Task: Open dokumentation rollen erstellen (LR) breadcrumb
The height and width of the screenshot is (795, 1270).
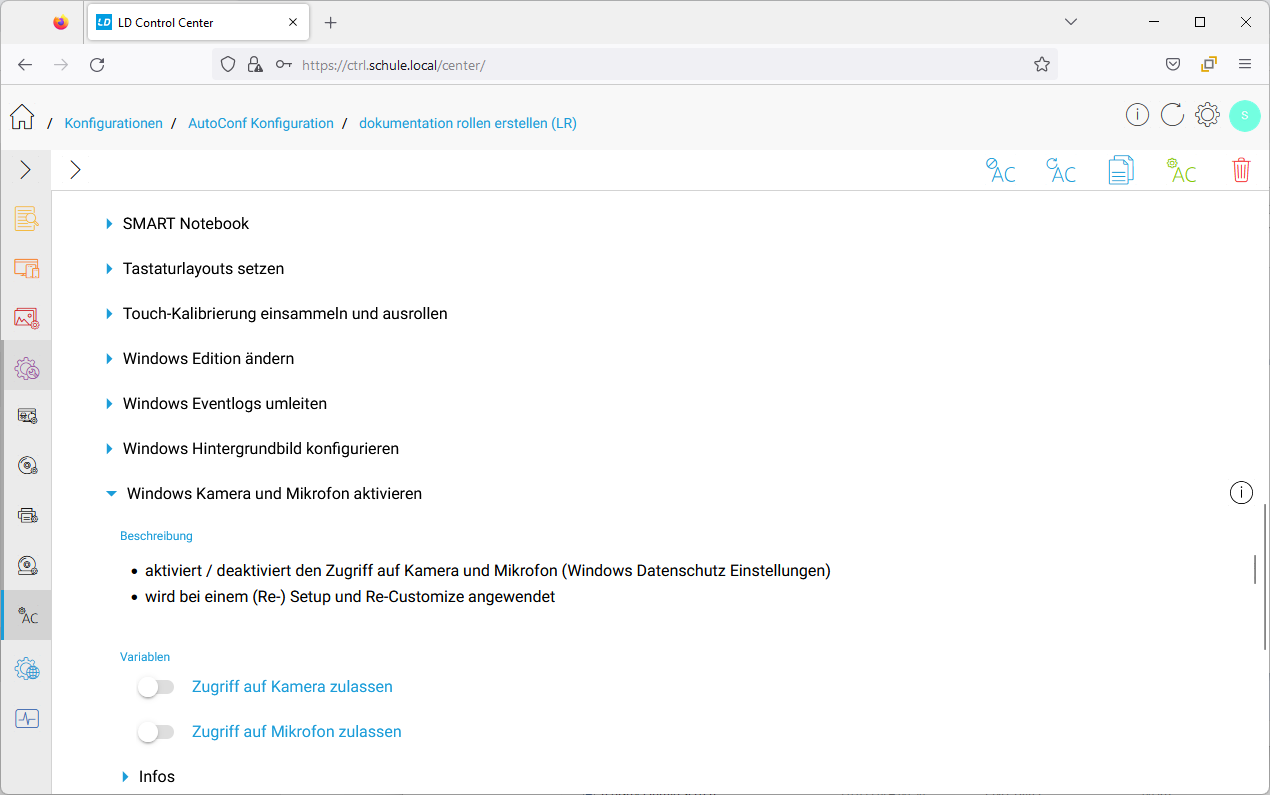Action: (468, 123)
